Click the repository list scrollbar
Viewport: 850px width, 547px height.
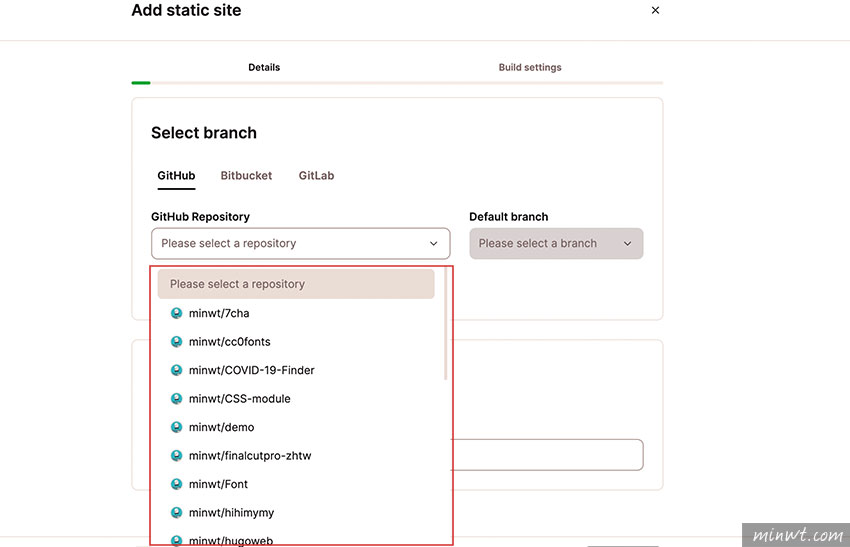pyautogui.click(x=446, y=325)
